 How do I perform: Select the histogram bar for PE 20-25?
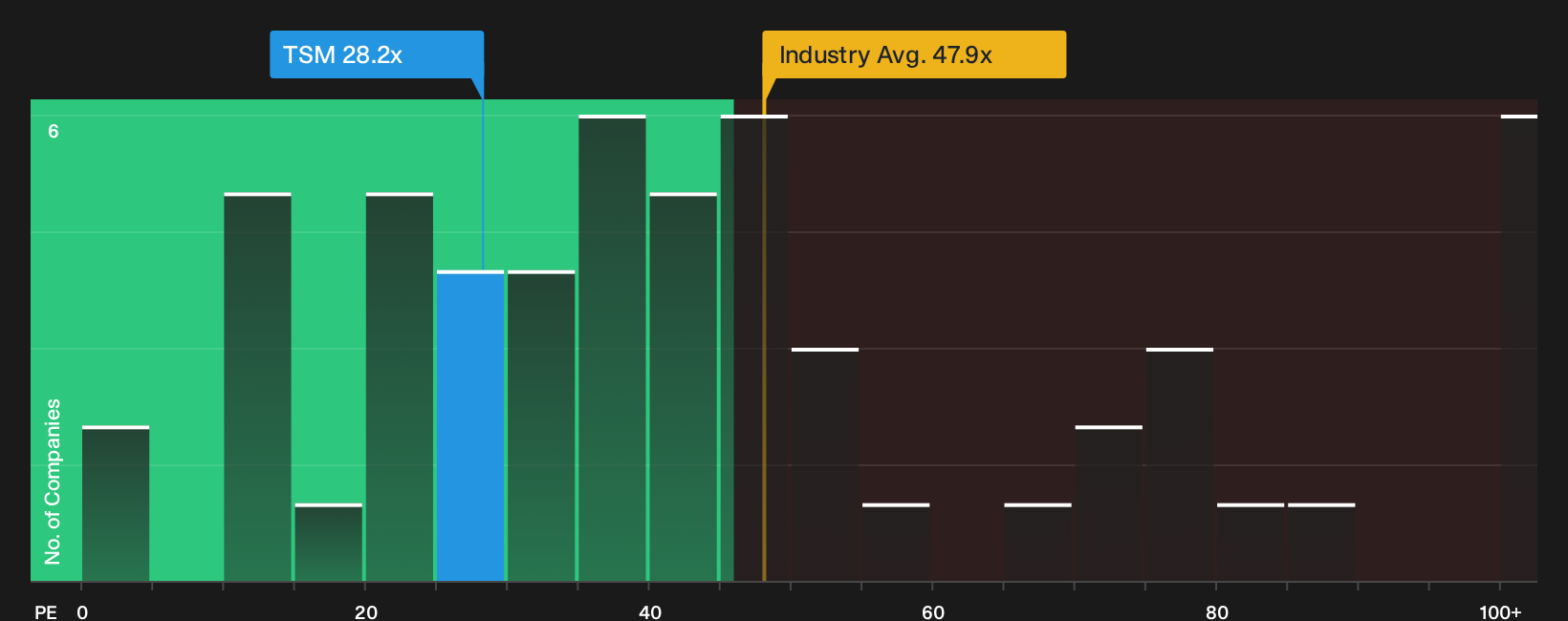(400, 387)
